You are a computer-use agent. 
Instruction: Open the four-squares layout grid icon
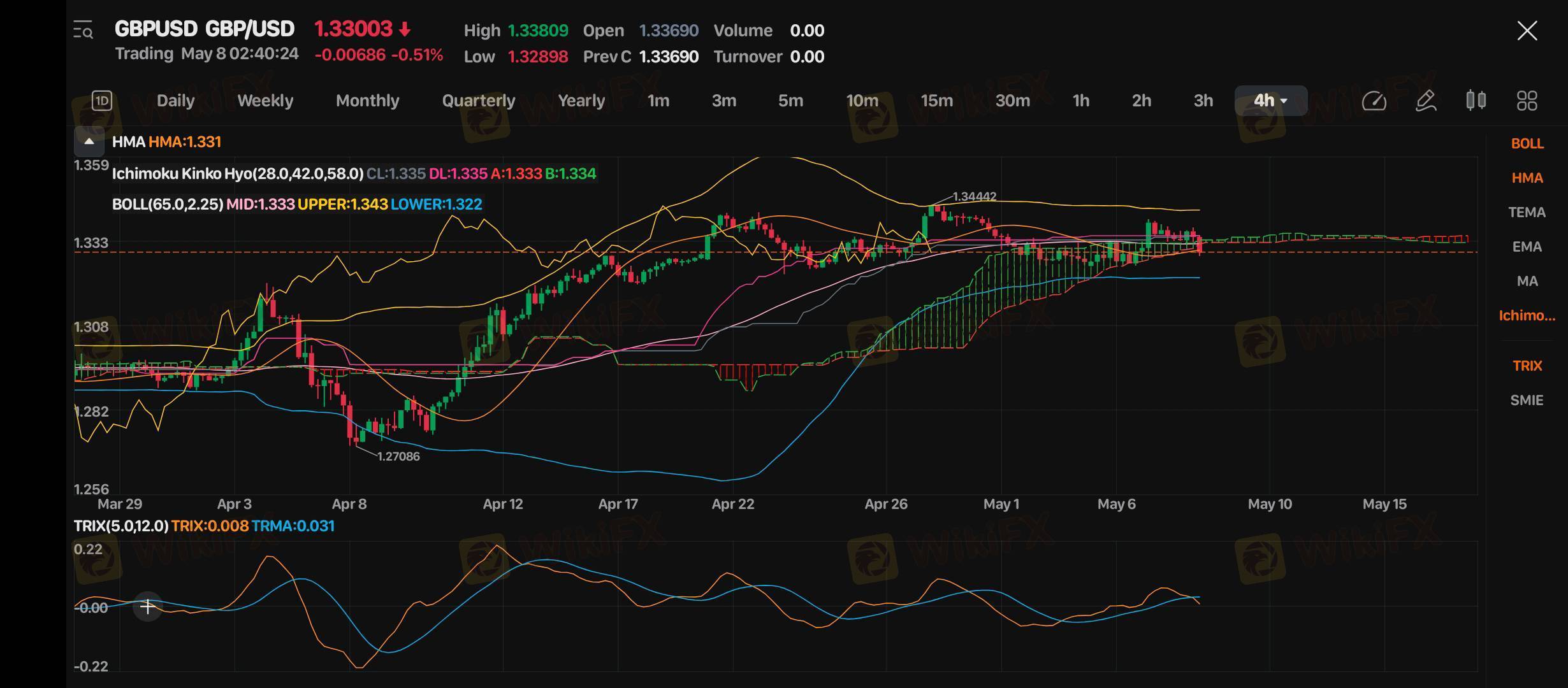[1527, 101]
